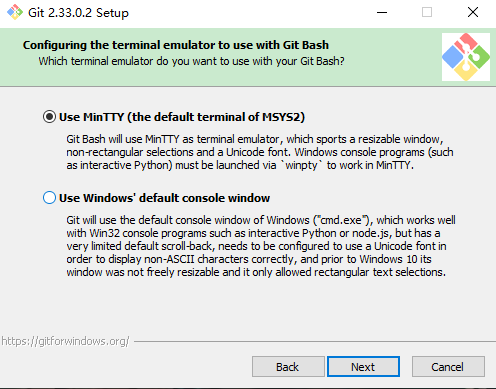Cancel the Git installation
The height and width of the screenshot is (389, 496).
tap(448, 367)
